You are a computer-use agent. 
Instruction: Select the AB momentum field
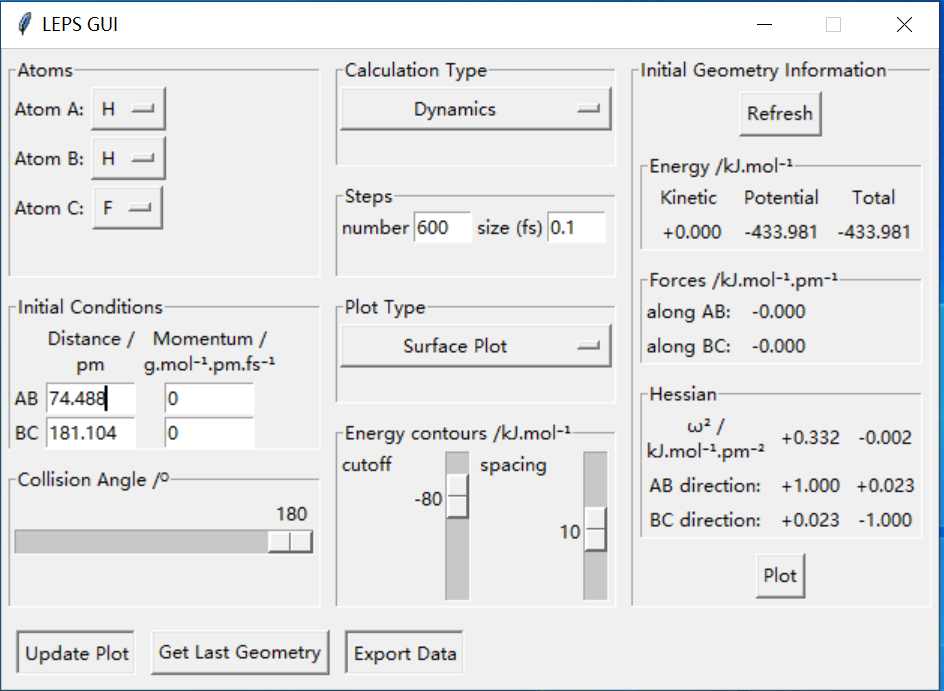coord(209,399)
